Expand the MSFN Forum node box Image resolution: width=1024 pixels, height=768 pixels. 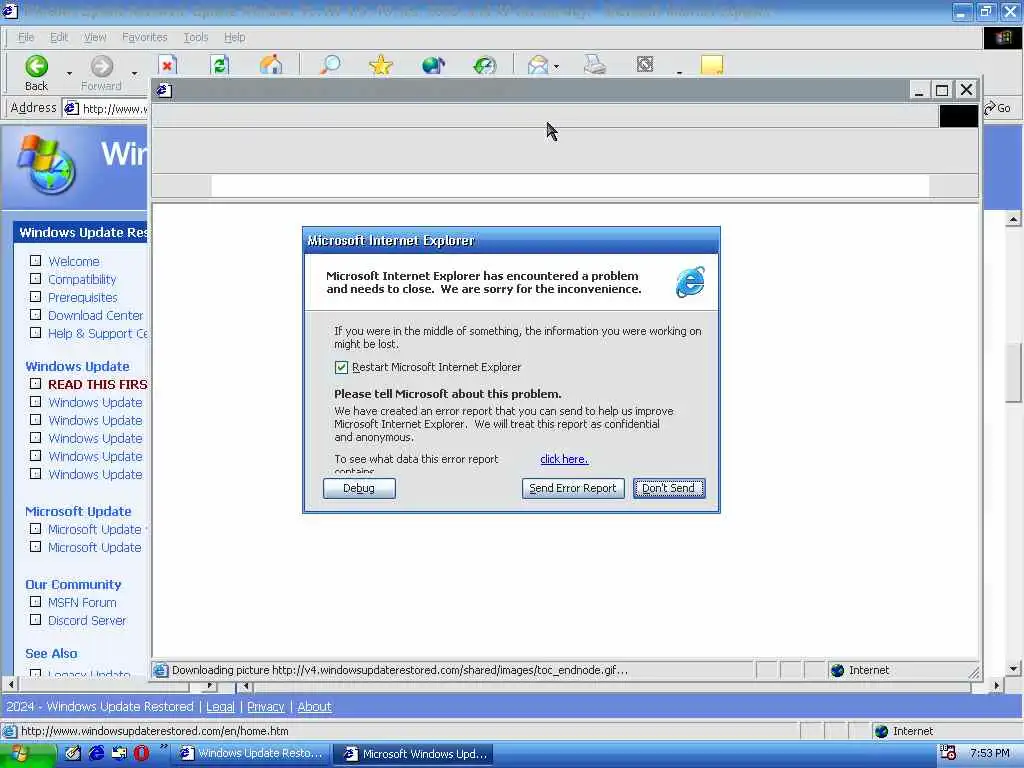[x=35, y=602]
